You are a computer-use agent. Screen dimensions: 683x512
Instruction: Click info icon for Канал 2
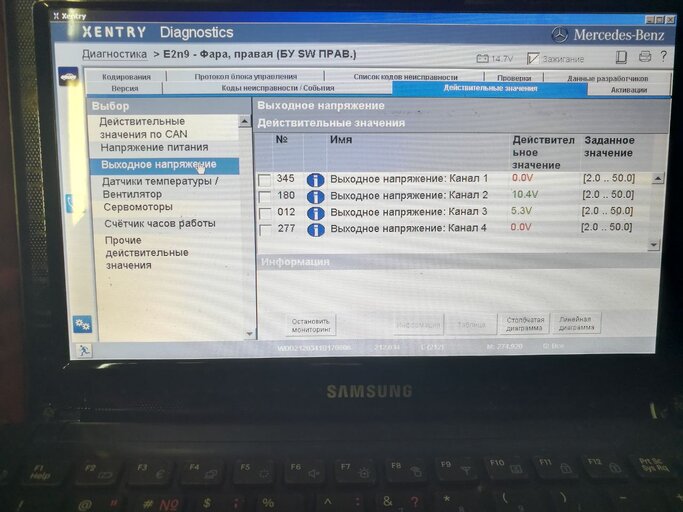coord(315,196)
